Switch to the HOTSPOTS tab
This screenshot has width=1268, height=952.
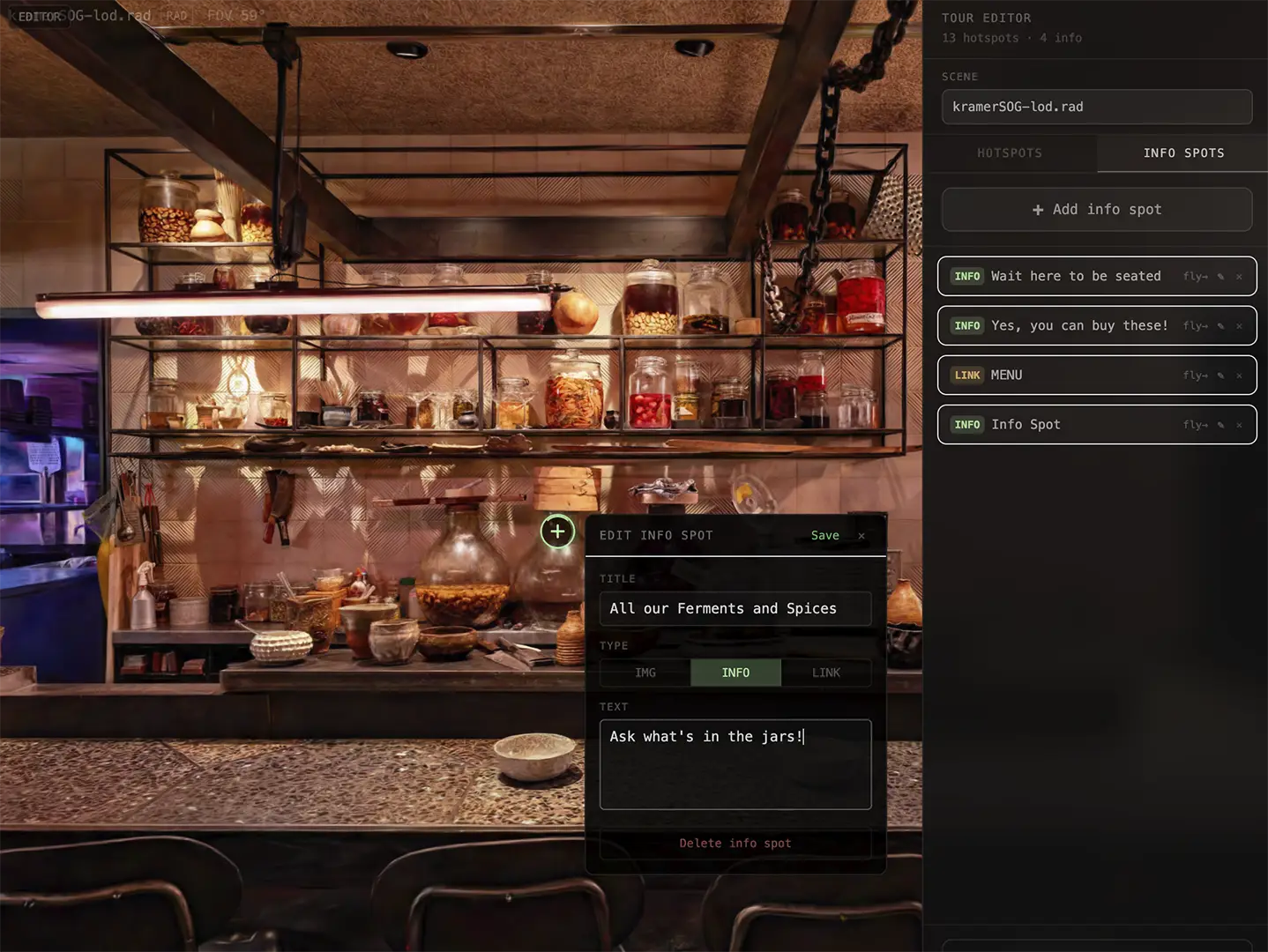point(1010,153)
